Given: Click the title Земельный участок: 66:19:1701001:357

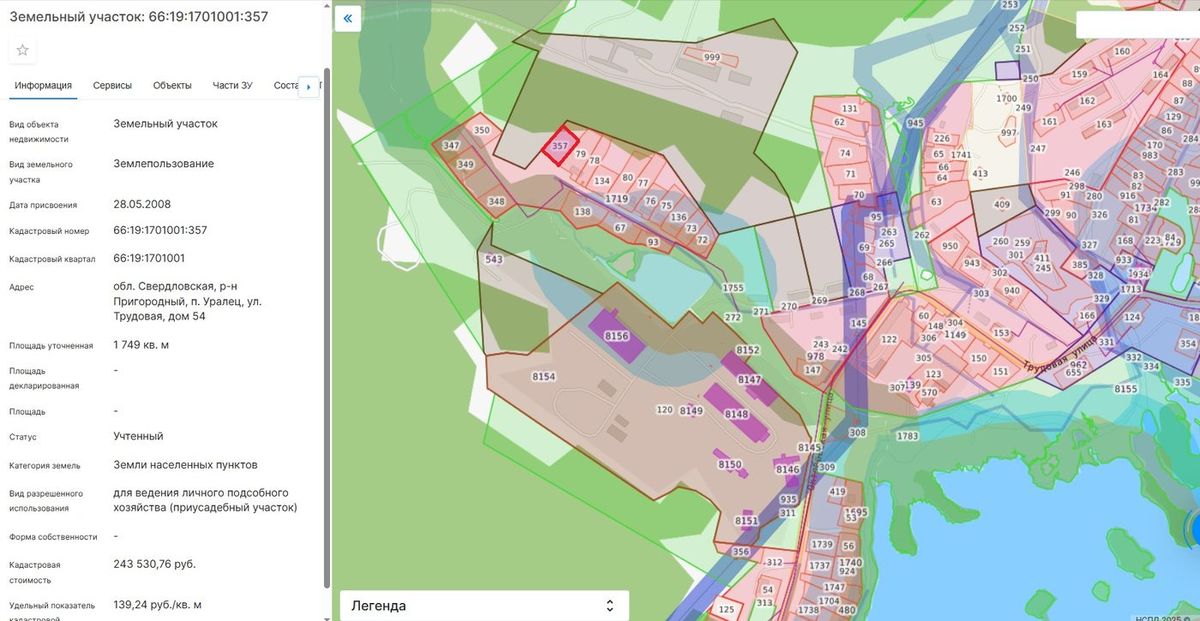Looking at the screenshot, I should pos(138,17).
